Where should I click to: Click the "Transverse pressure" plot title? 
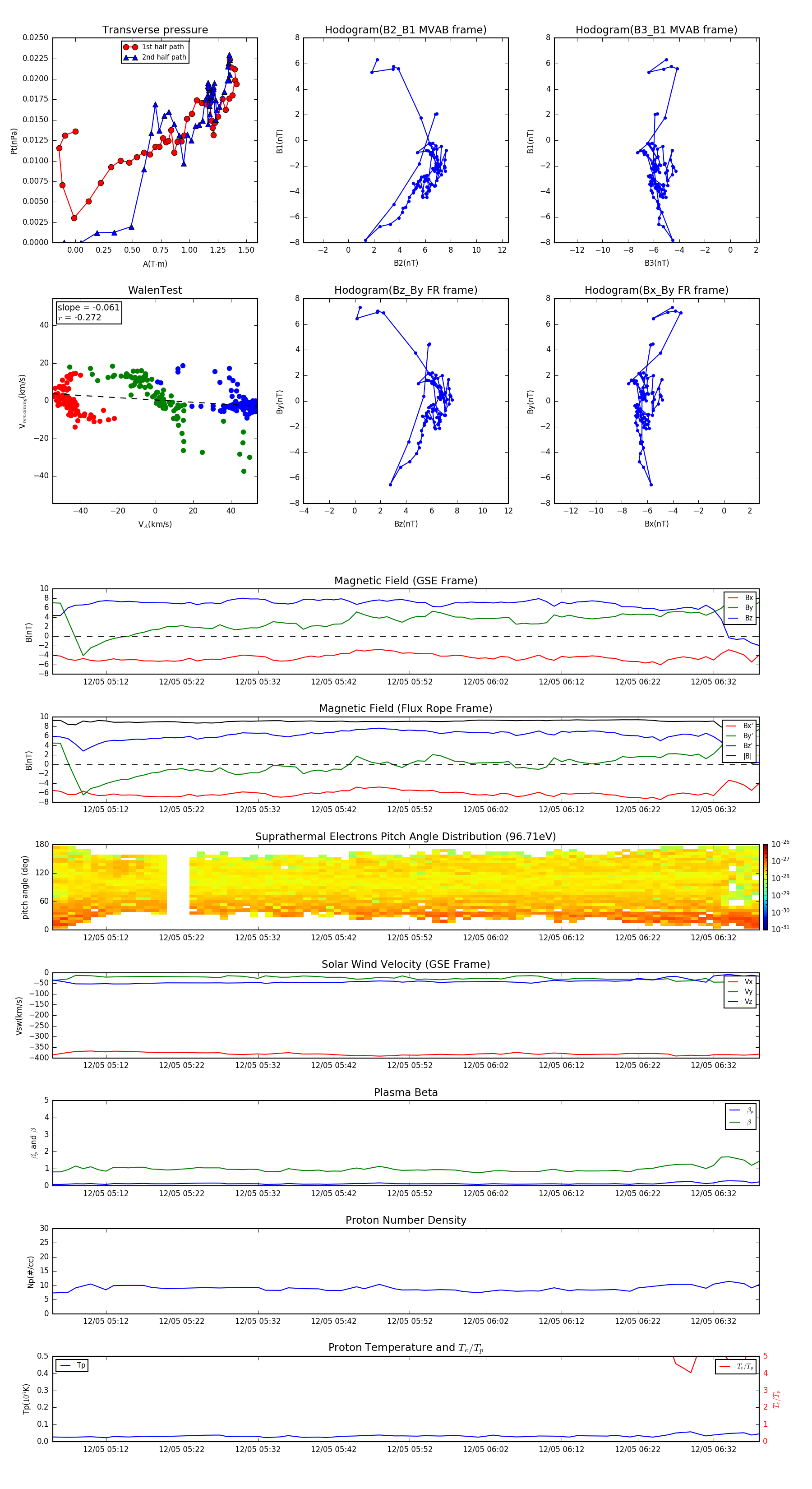pos(155,30)
